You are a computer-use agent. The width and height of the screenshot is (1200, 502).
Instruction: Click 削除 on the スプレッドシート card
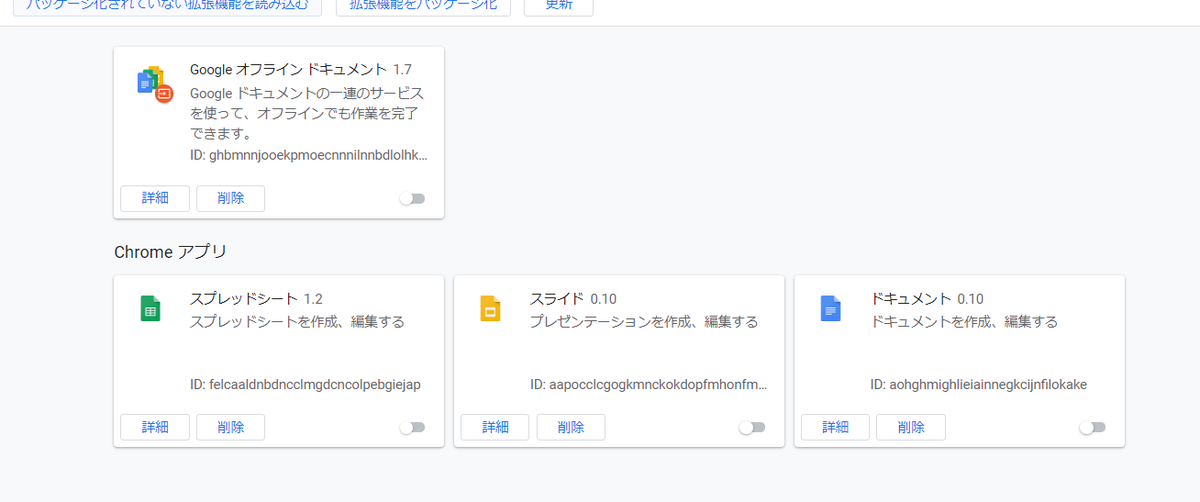tap(231, 427)
